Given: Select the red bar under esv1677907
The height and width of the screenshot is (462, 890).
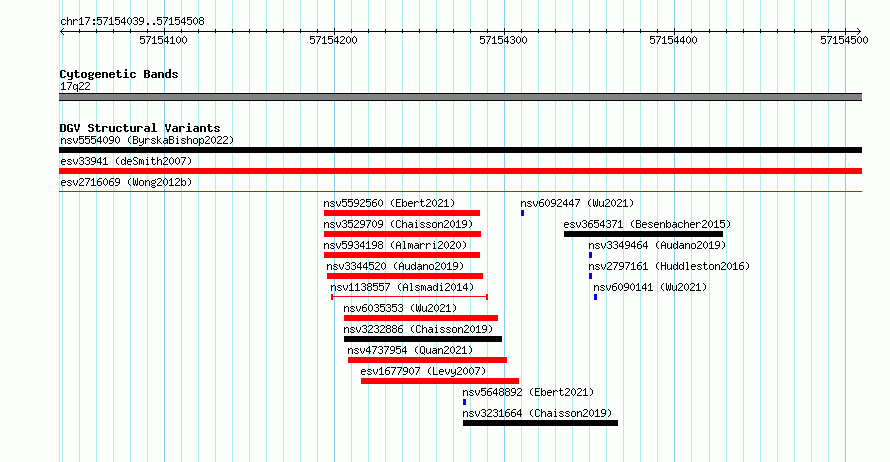Looking at the screenshot, I should pos(440,381).
